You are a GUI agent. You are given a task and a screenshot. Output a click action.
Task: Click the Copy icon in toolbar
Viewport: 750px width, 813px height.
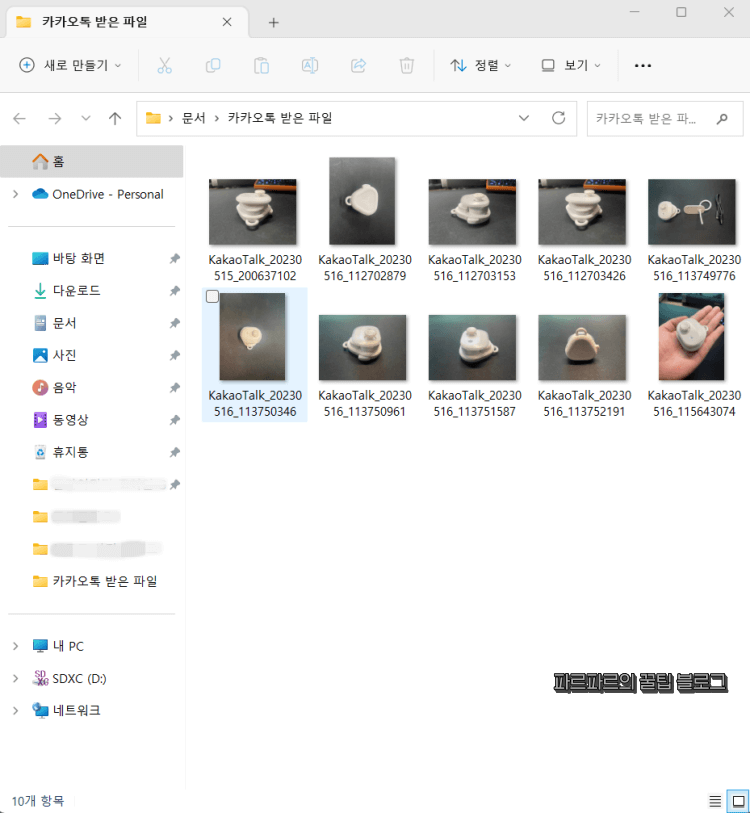click(x=213, y=66)
